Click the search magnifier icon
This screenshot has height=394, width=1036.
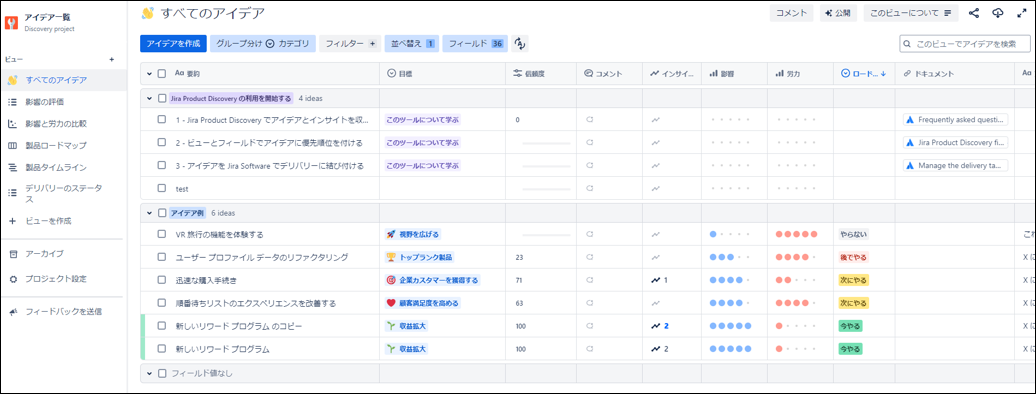point(908,44)
